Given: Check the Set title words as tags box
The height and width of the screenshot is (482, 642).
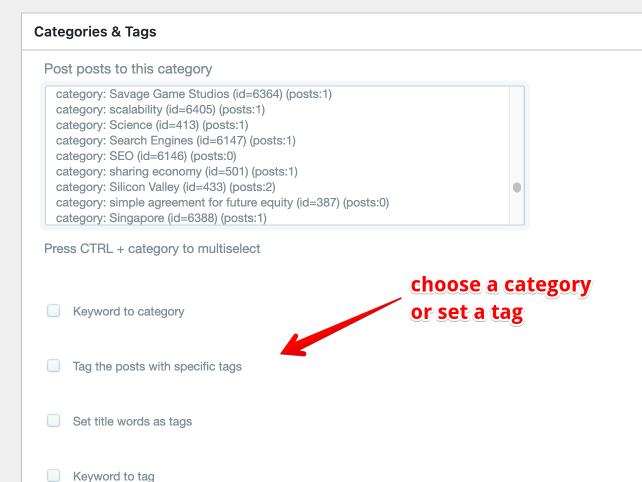Looking at the screenshot, I should tap(54, 421).
